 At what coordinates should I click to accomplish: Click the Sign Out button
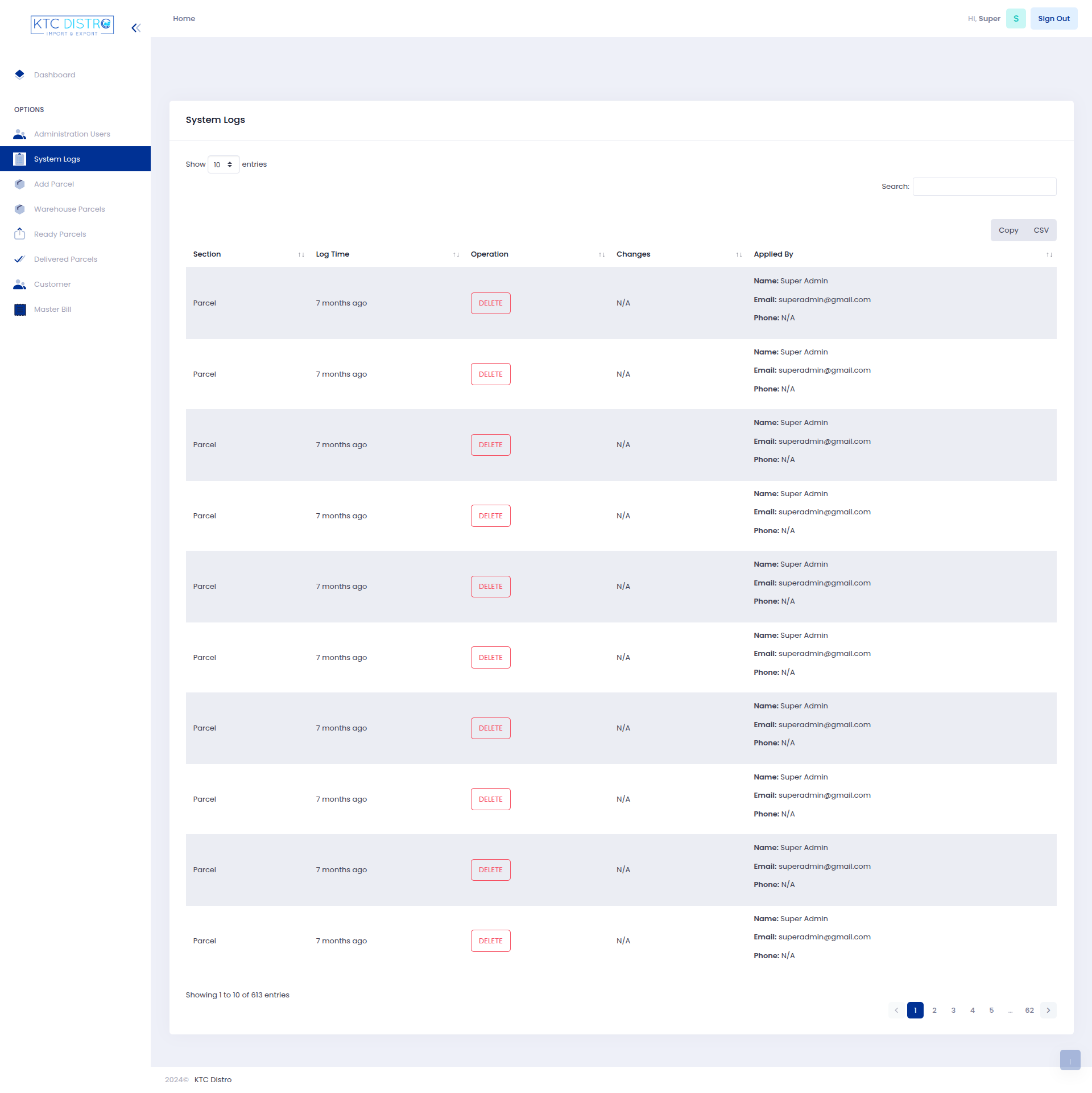coord(1054,18)
